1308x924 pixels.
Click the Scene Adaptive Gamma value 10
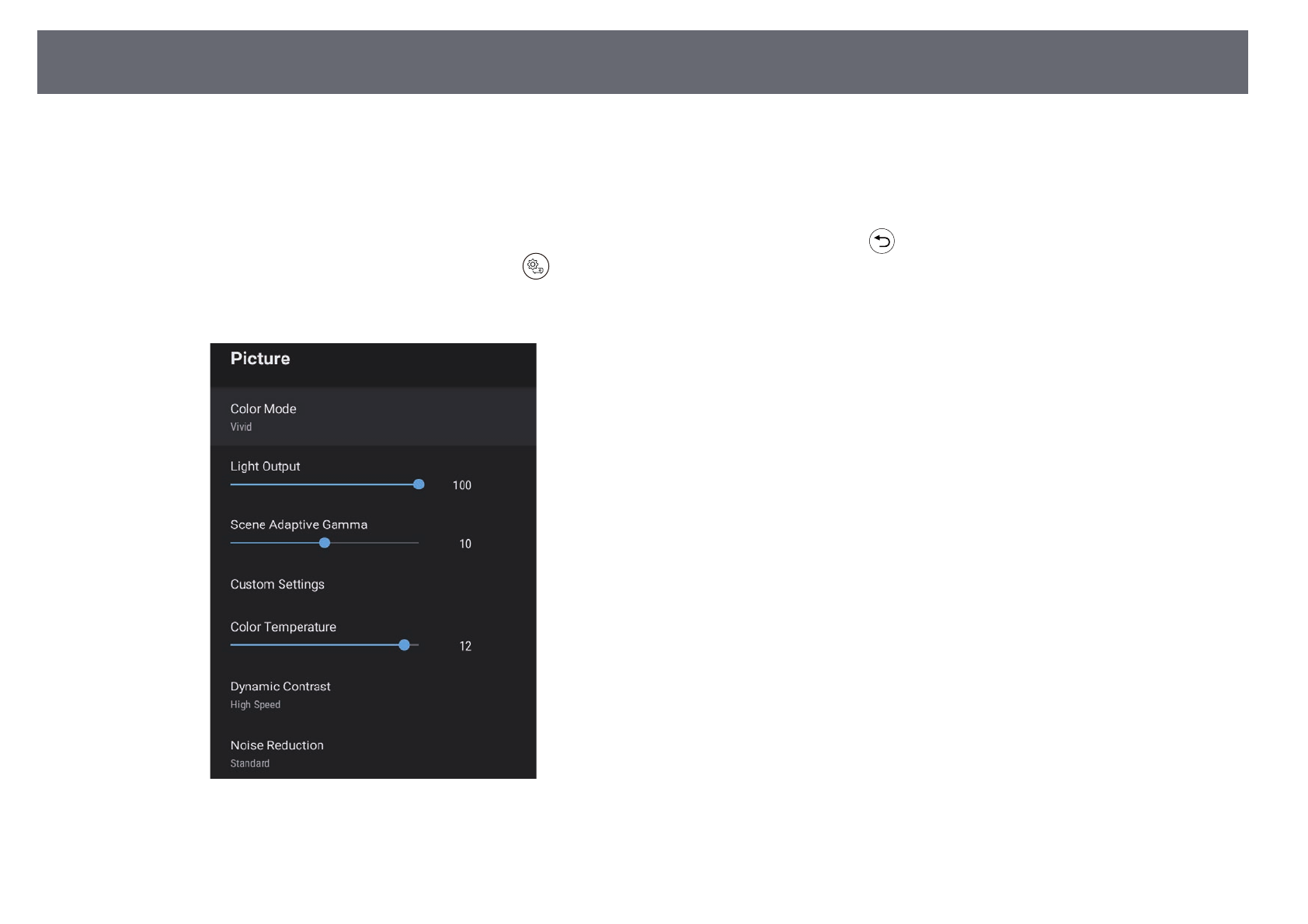tap(464, 544)
